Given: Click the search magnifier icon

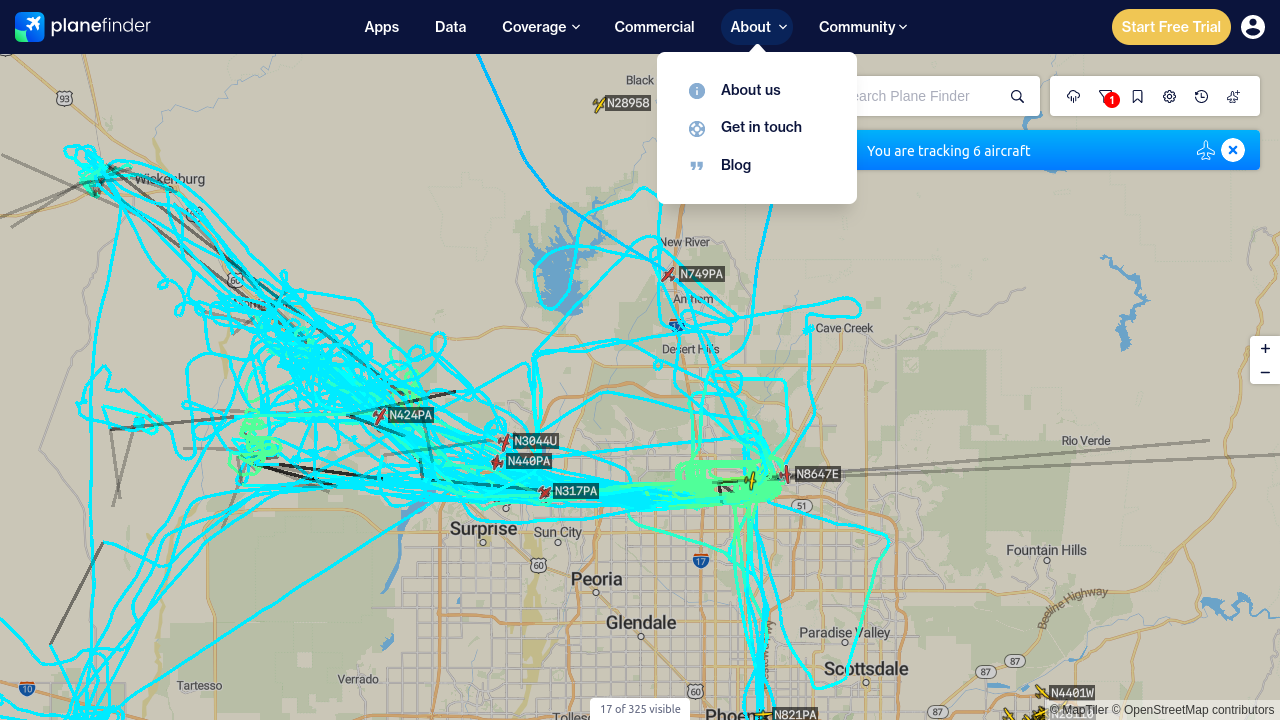Looking at the screenshot, I should (1018, 96).
